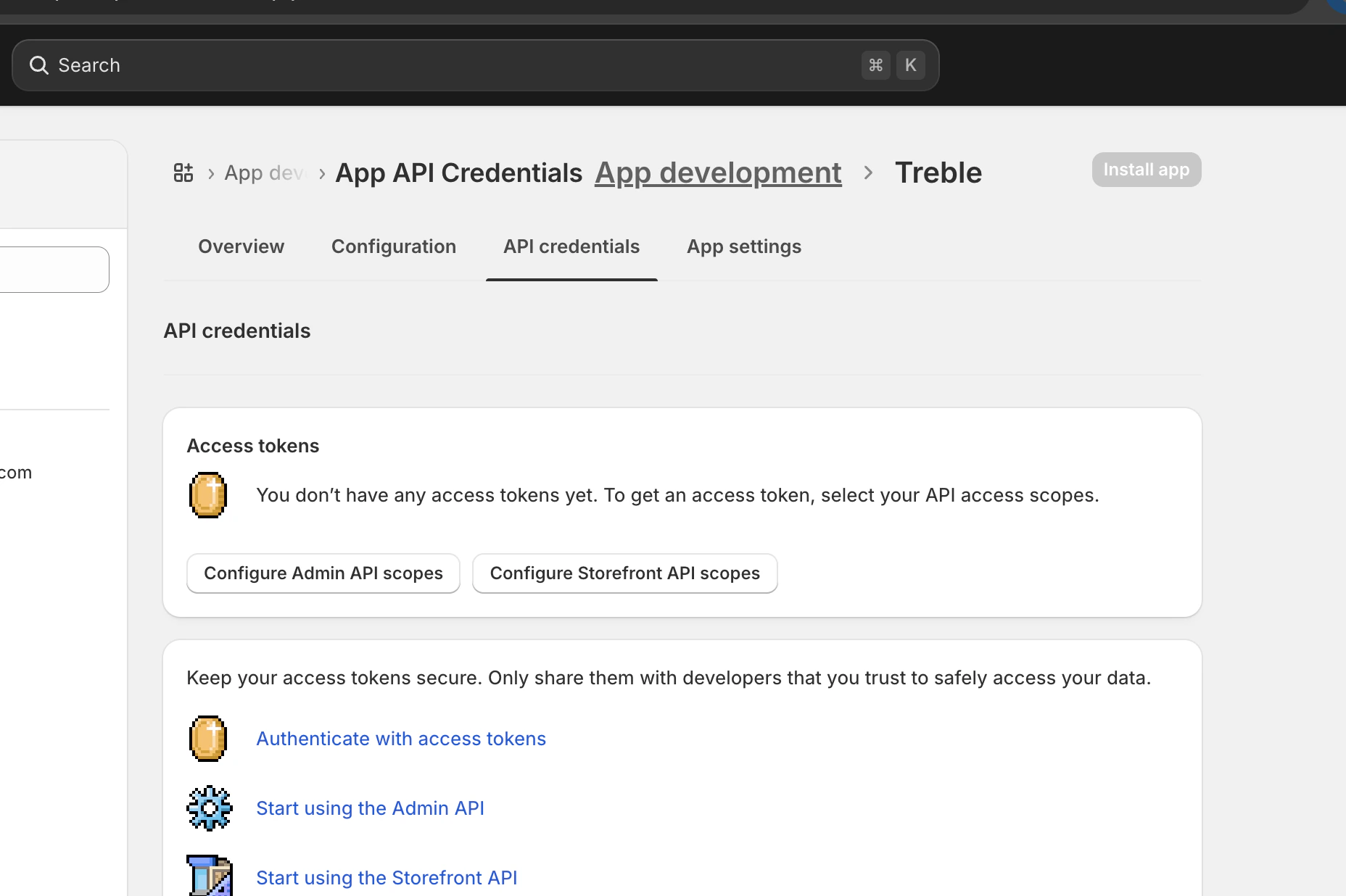
Task: Click the coin icon under Access tokens
Action: pos(208,495)
